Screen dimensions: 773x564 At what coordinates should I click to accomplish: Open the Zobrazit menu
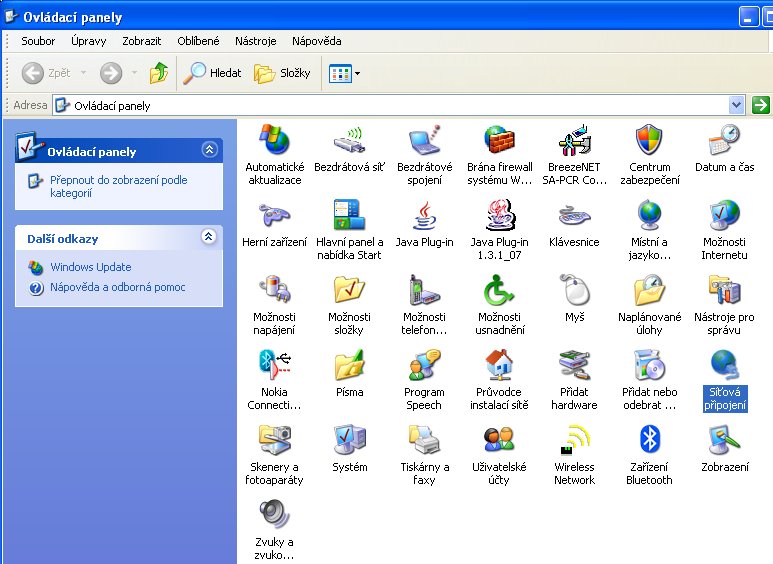coord(144,41)
